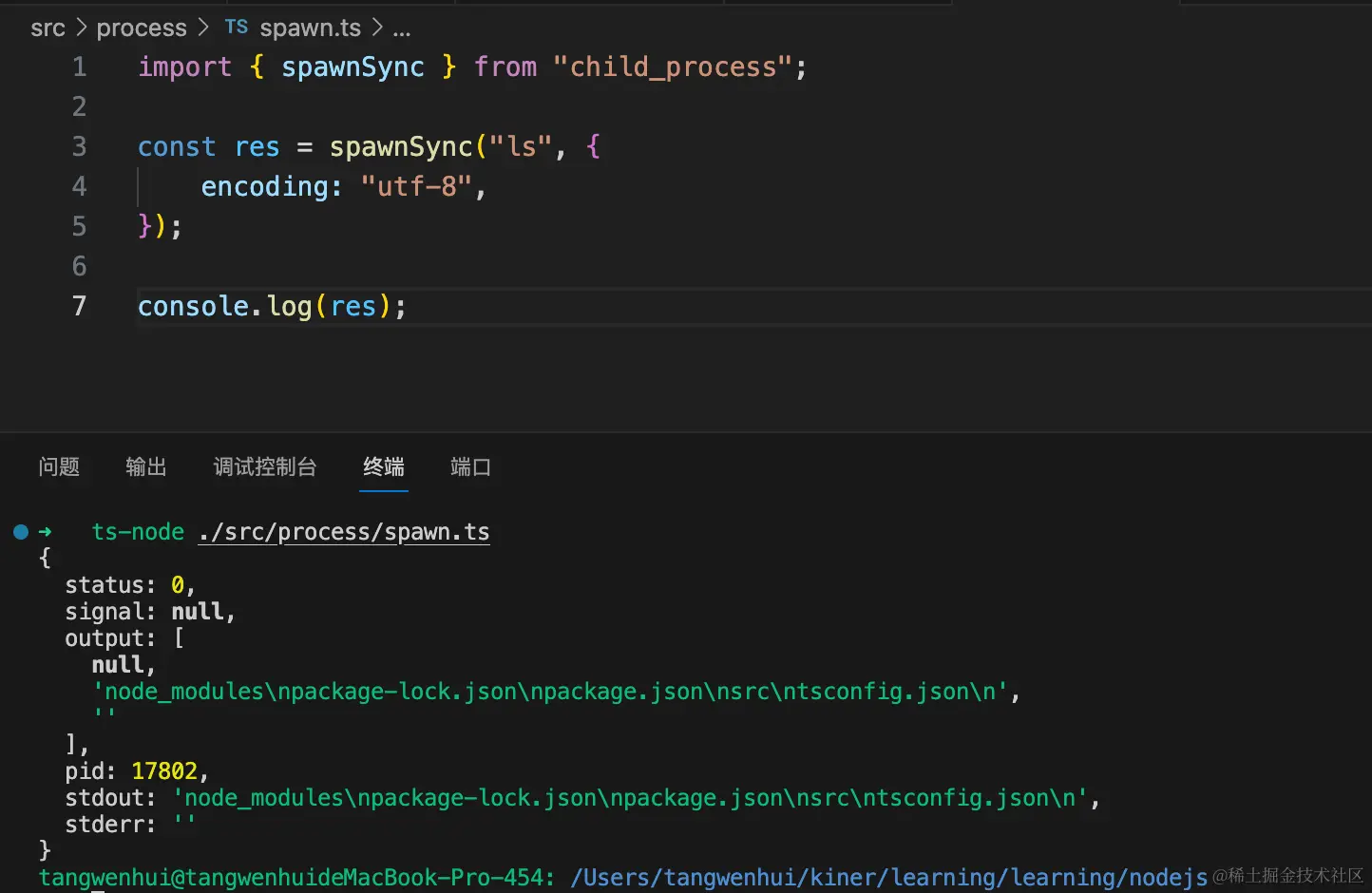Click the "ls" string argument
Image resolution: width=1372 pixels, height=893 pixels.
tap(521, 147)
